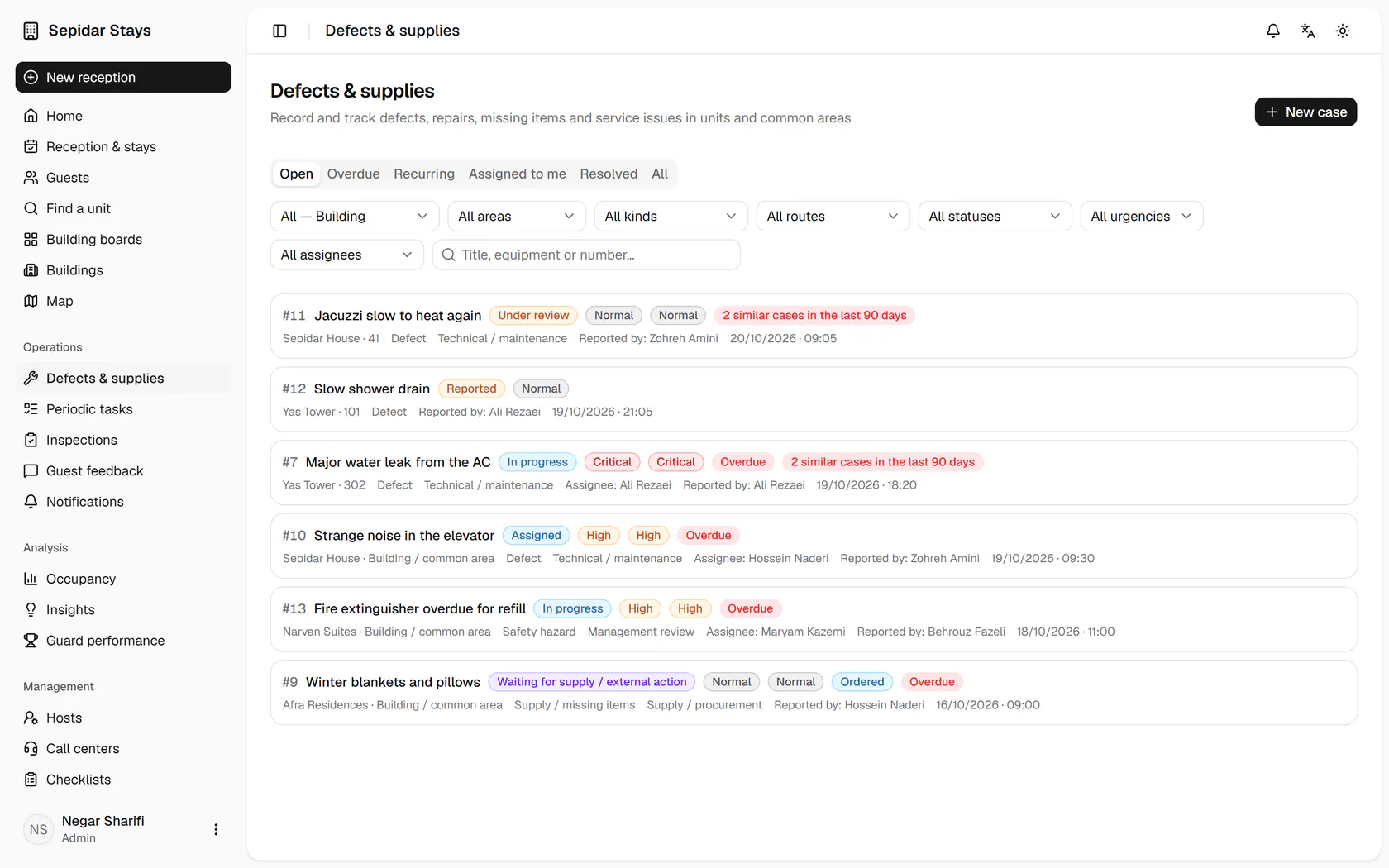Expand the All — Building dropdown
The image size is (1389, 868).
coord(355,216)
